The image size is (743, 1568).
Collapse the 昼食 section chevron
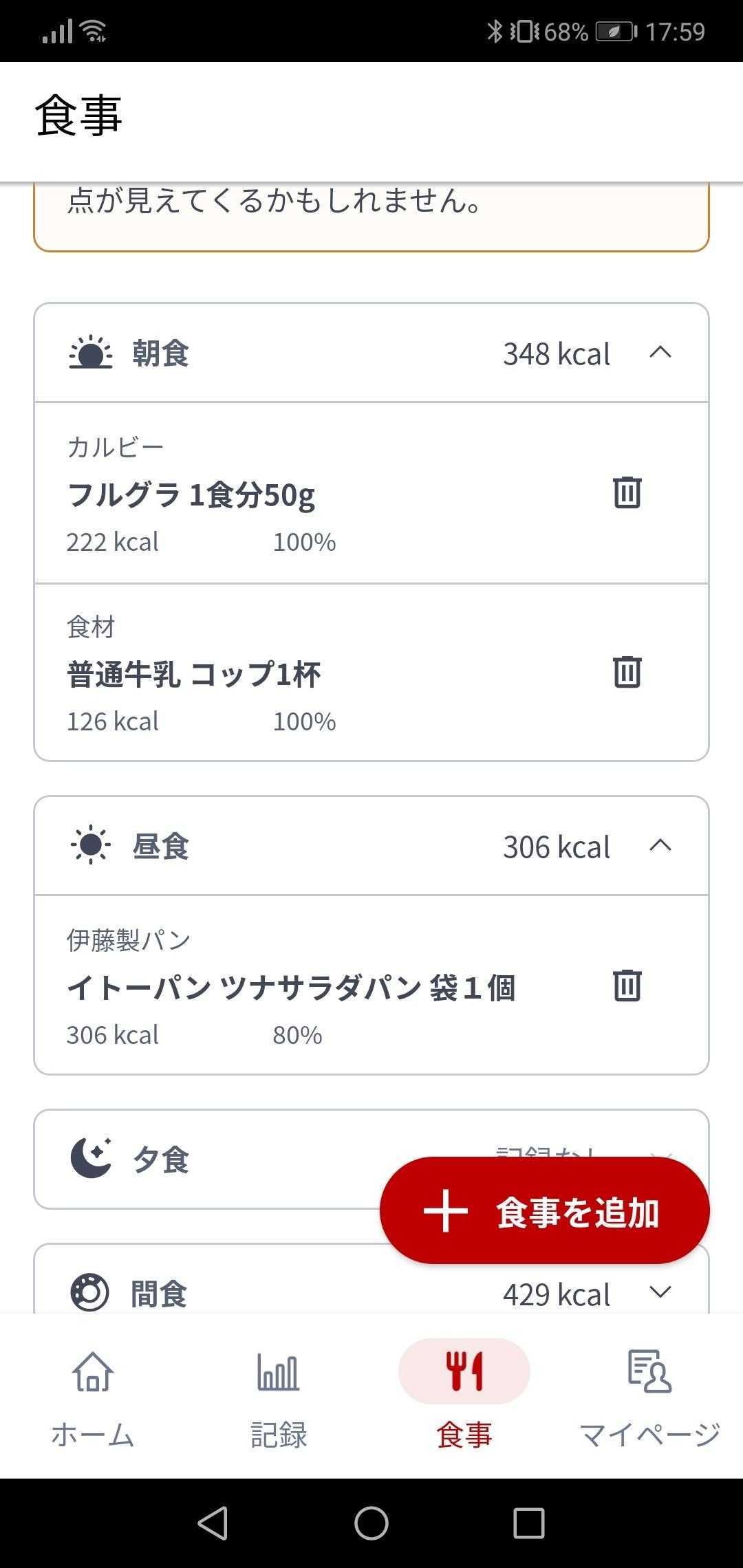(x=660, y=846)
